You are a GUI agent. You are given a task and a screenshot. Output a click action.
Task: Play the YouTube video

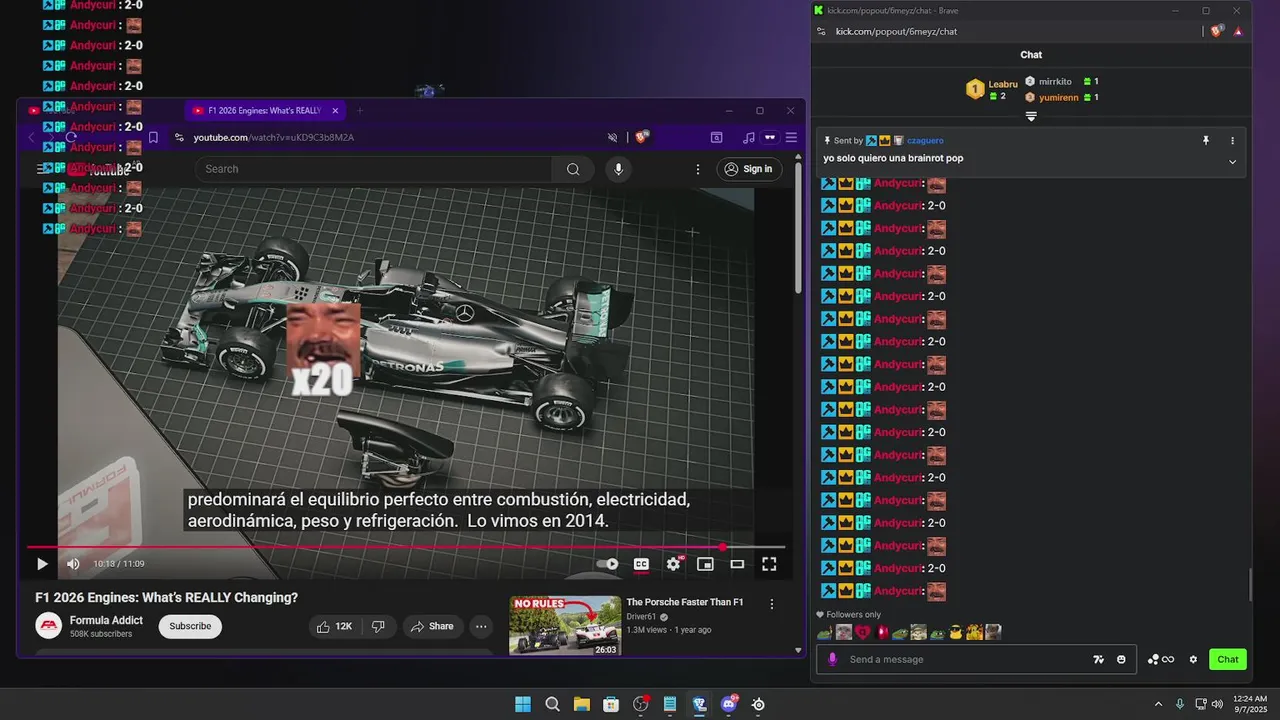42,564
